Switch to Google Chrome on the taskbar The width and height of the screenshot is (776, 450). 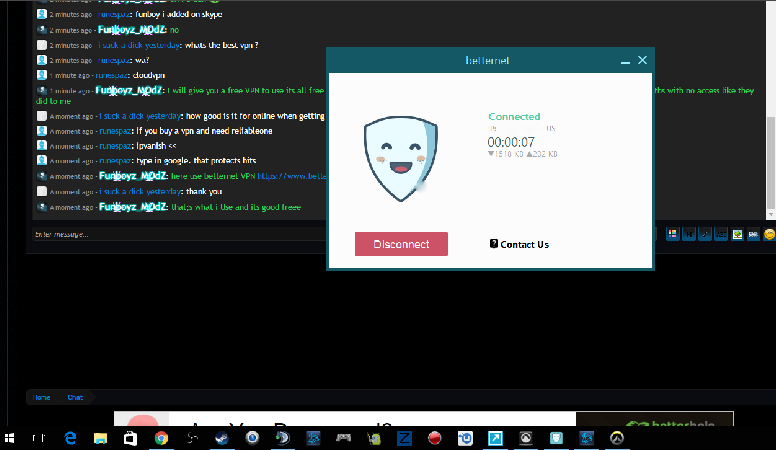point(161,438)
